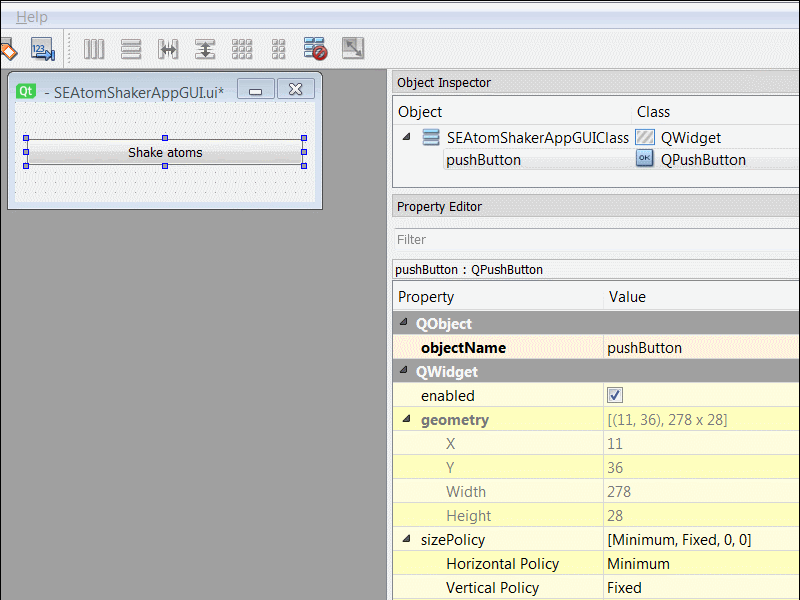Collapse the geometry property group
Screen dimensions: 800x600
(406, 420)
